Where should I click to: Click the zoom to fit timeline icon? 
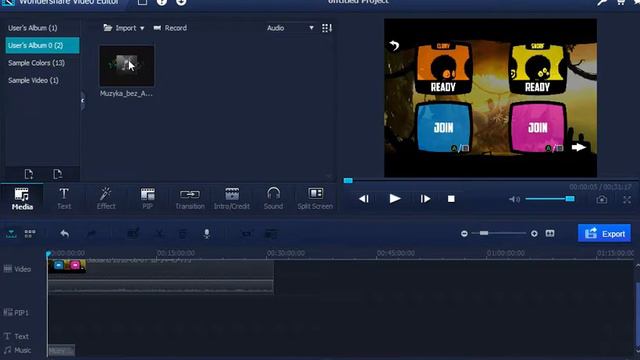click(x=550, y=233)
